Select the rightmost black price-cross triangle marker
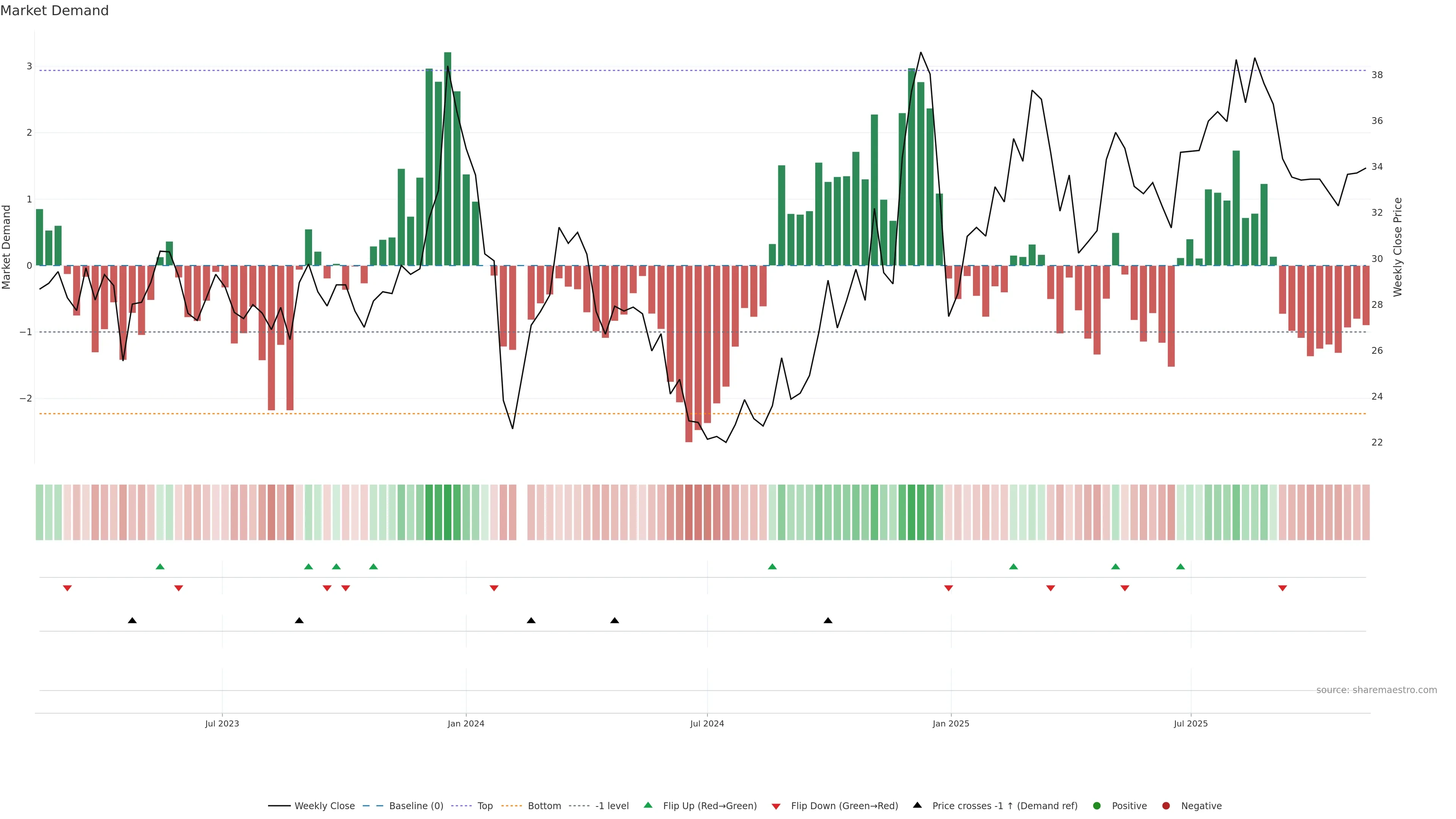The image size is (1456, 819). [x=828, y=621]
